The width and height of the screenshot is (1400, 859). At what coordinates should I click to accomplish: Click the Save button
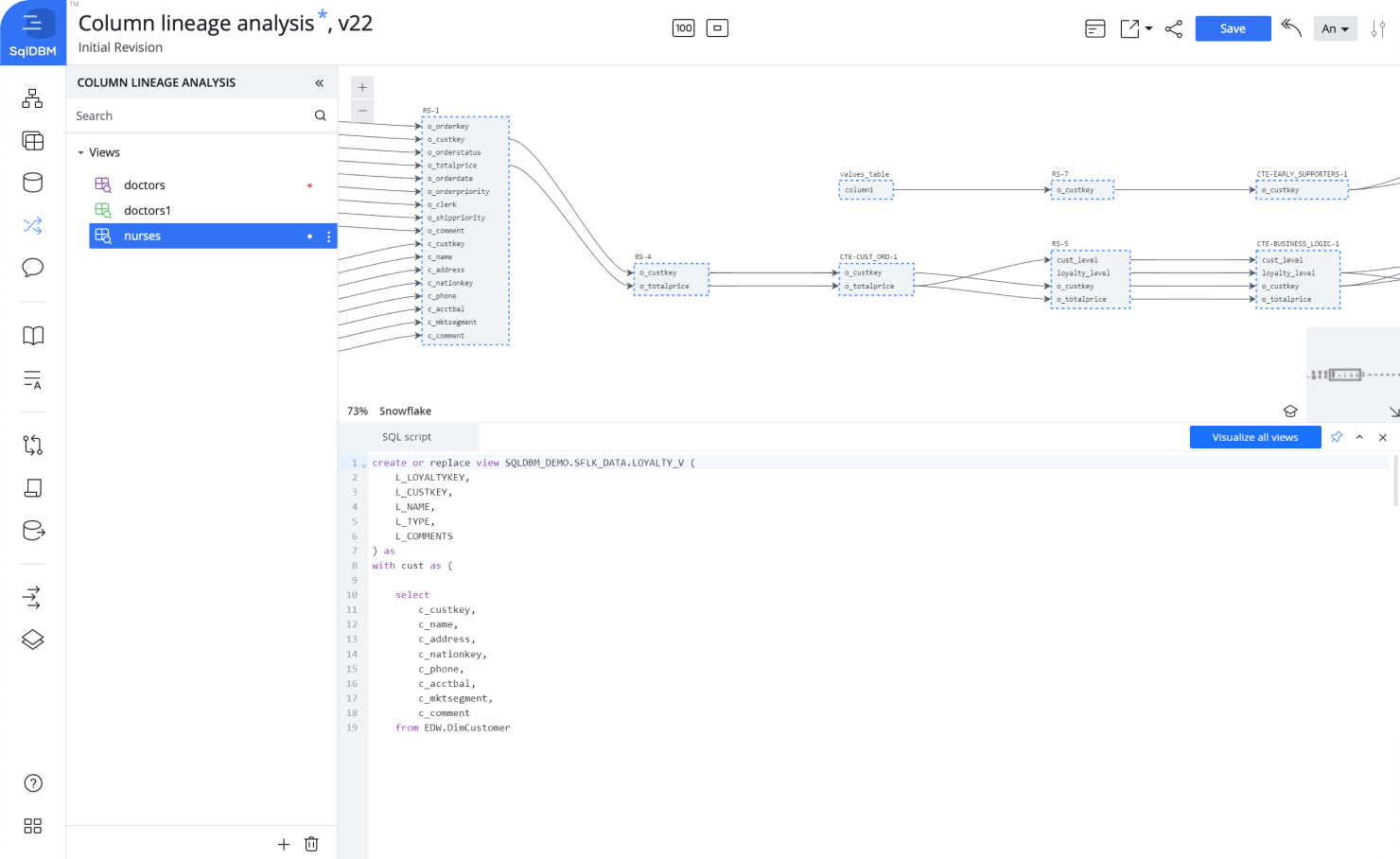point(1233,29)
